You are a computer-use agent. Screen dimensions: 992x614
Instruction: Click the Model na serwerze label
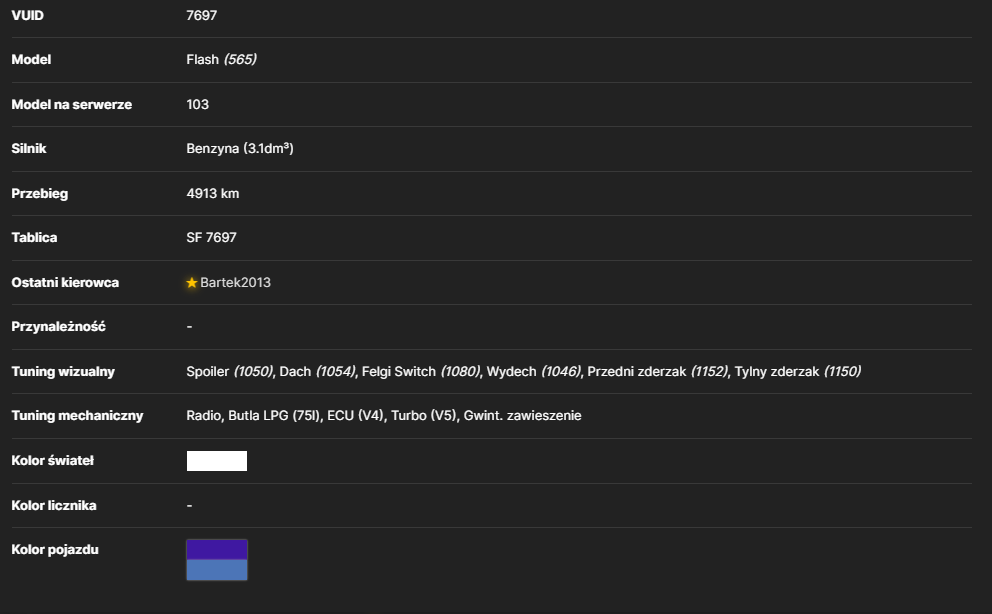(x=71, y=104)
